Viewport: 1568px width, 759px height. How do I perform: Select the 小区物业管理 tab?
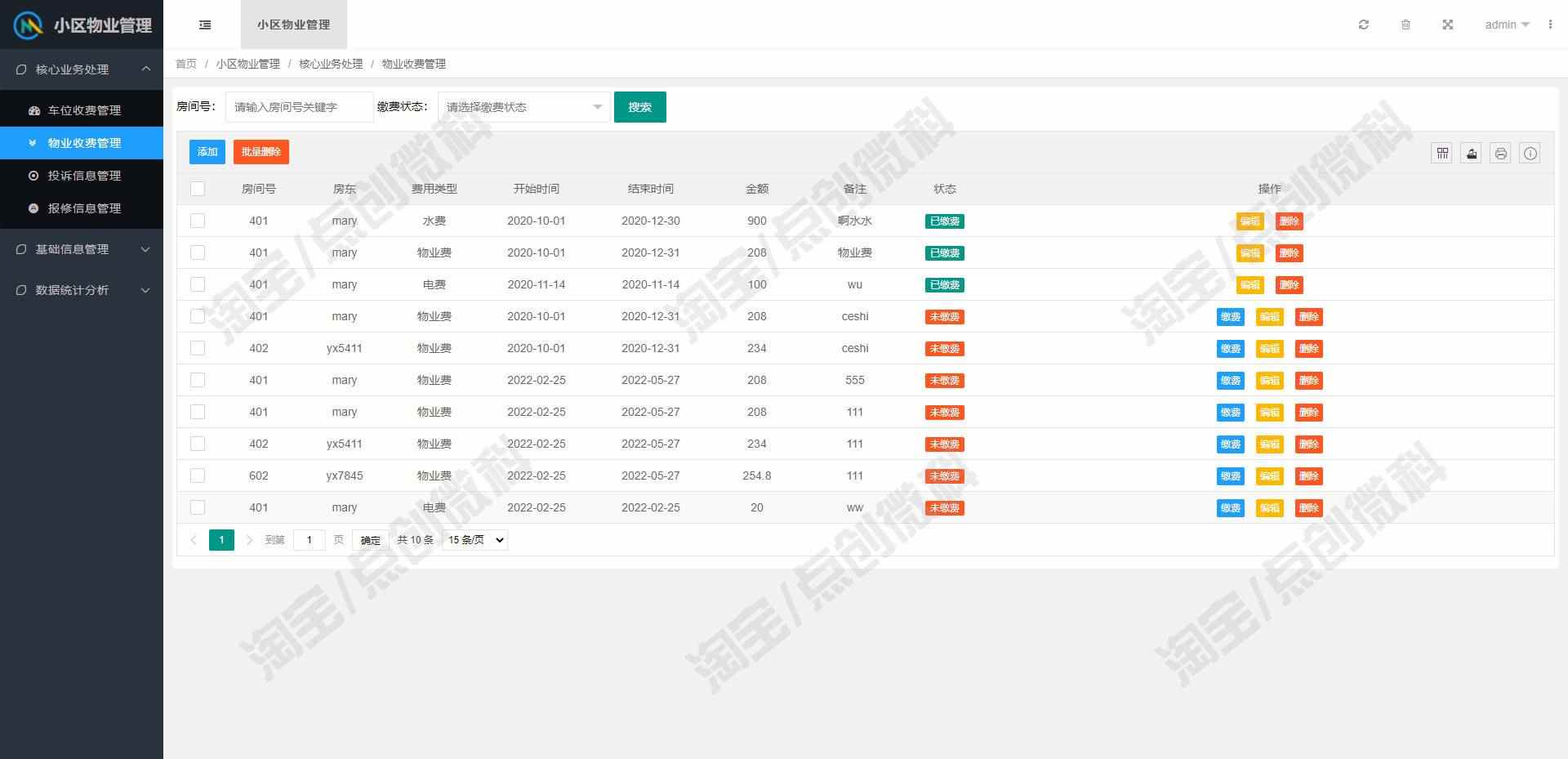[294, 25]
